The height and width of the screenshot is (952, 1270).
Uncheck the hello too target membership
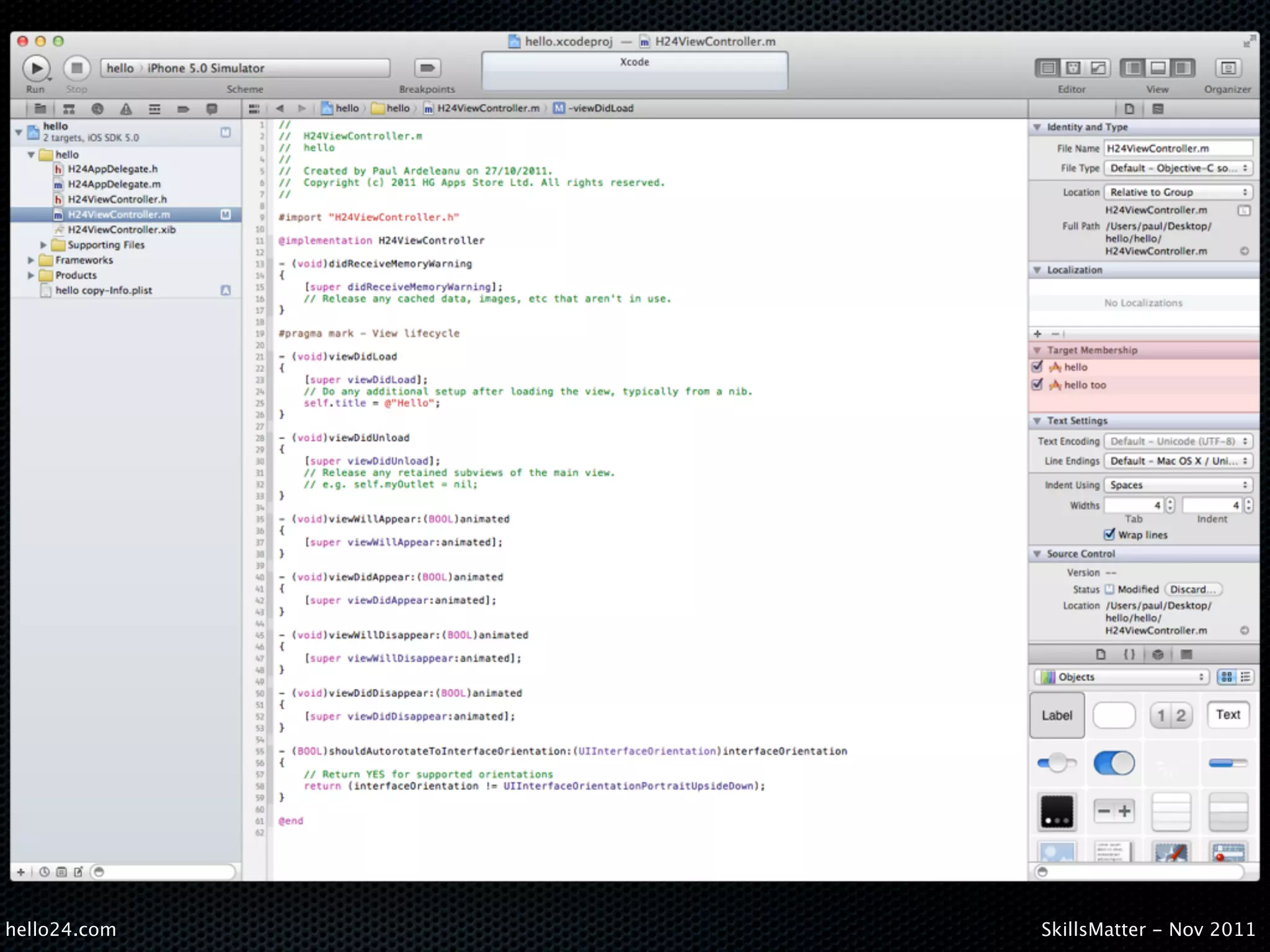click(x=1037, y=385)
